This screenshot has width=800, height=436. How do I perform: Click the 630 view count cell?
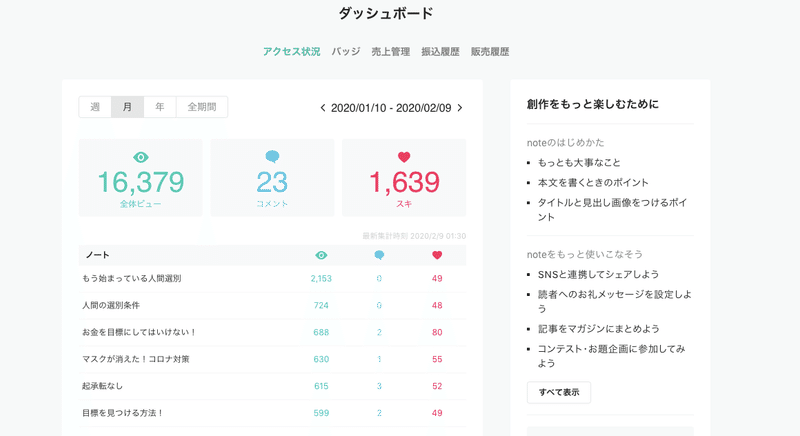[x=321, y=360]
